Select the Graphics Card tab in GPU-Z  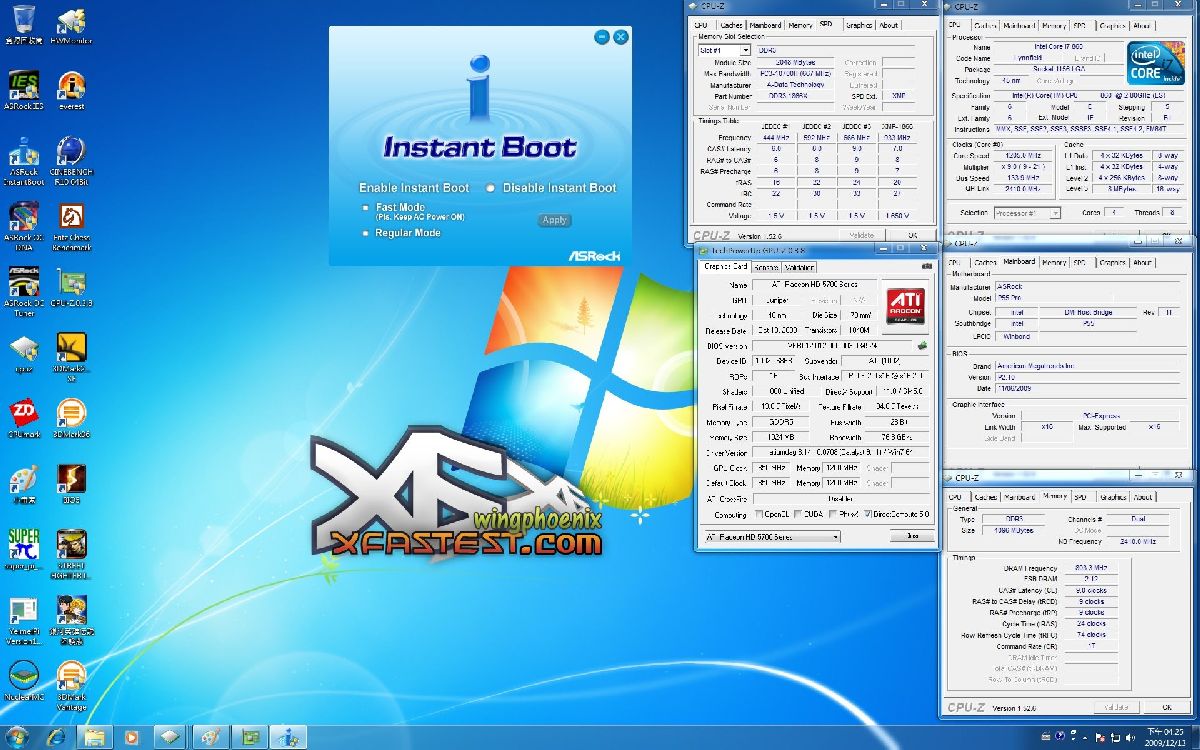click(726, 267)
